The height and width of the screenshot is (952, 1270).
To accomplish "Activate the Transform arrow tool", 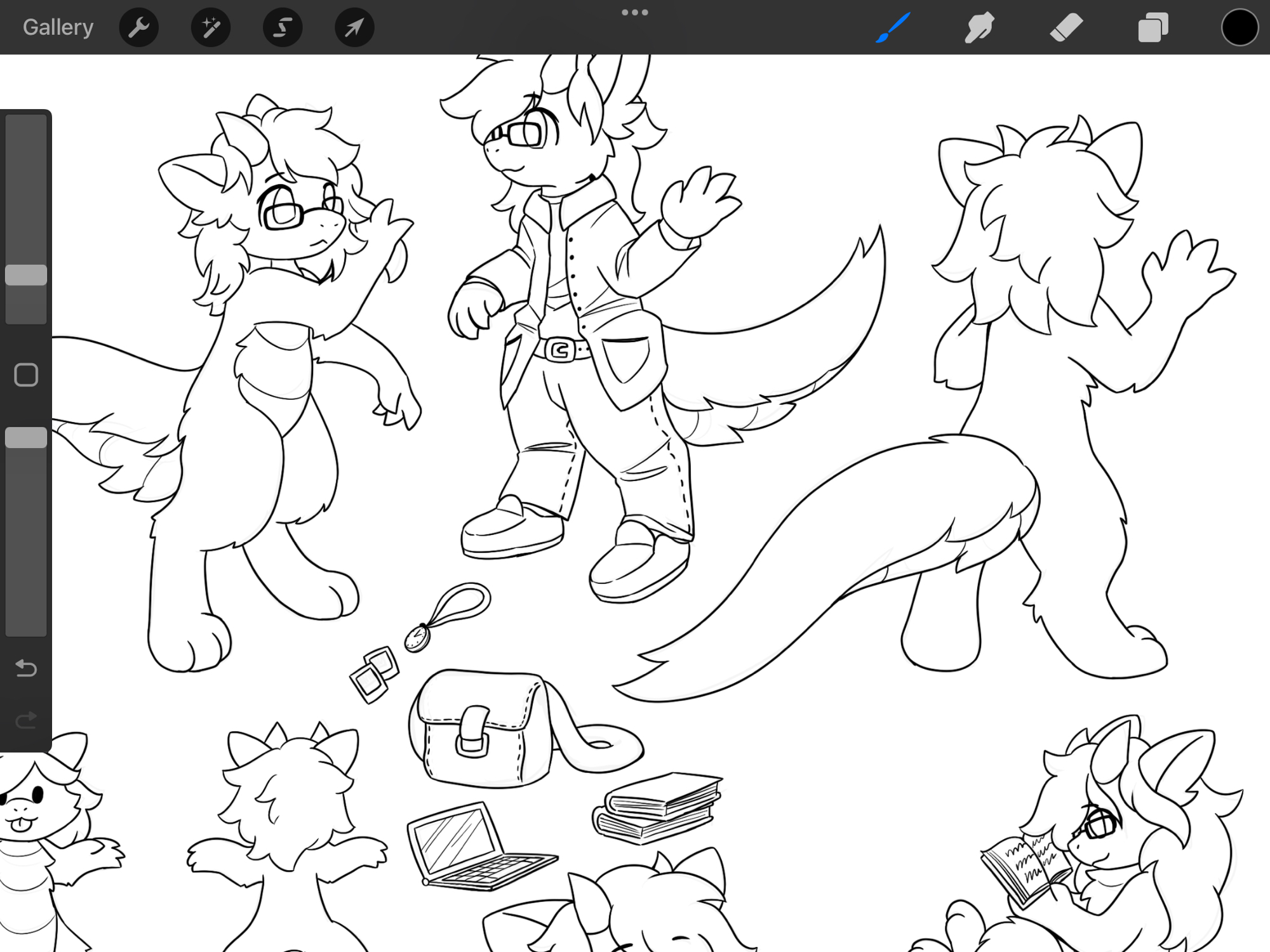I will coord(354,27).
